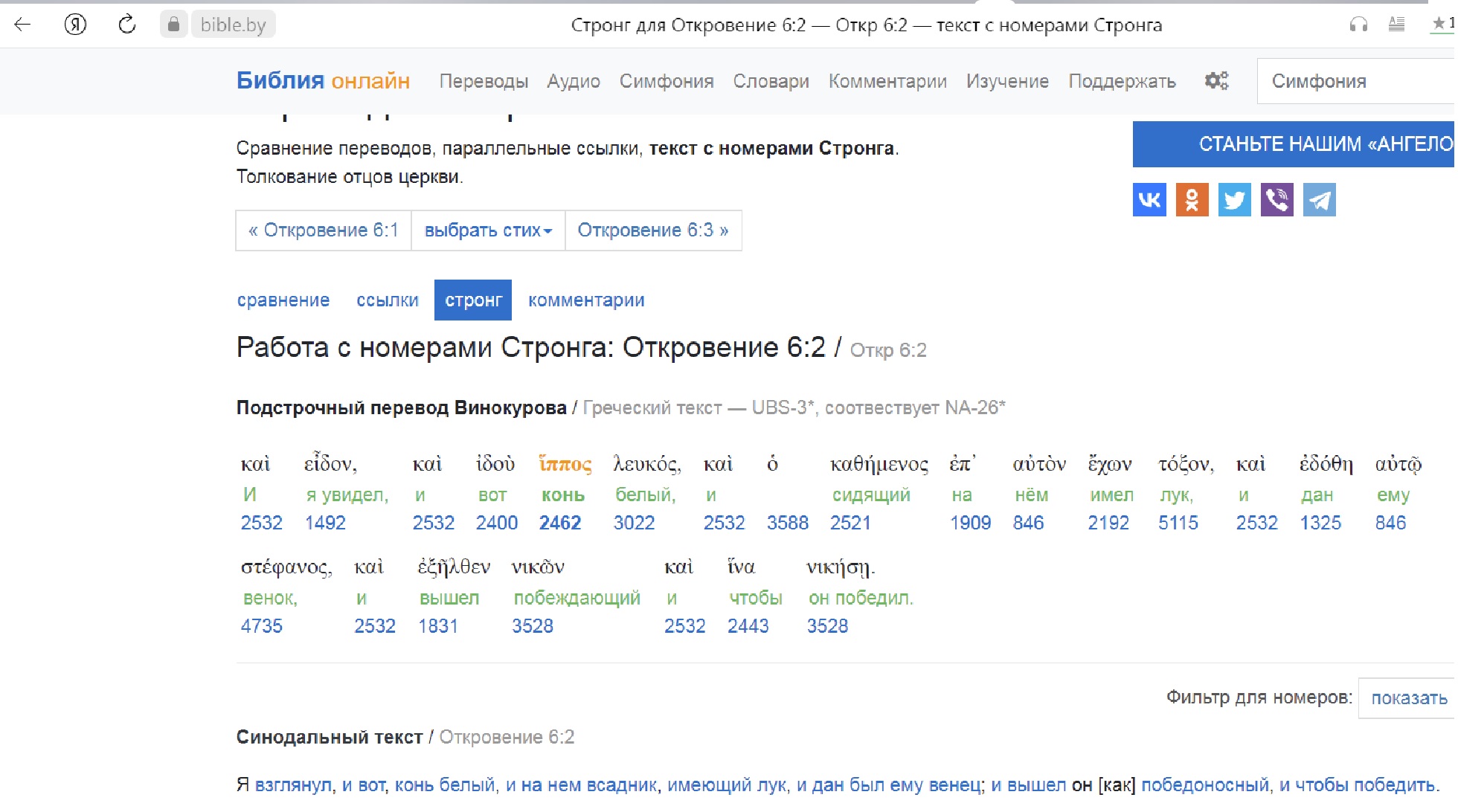Share the page via Twitter icon
The image size is (1458, 812).
pos(1234,200)
